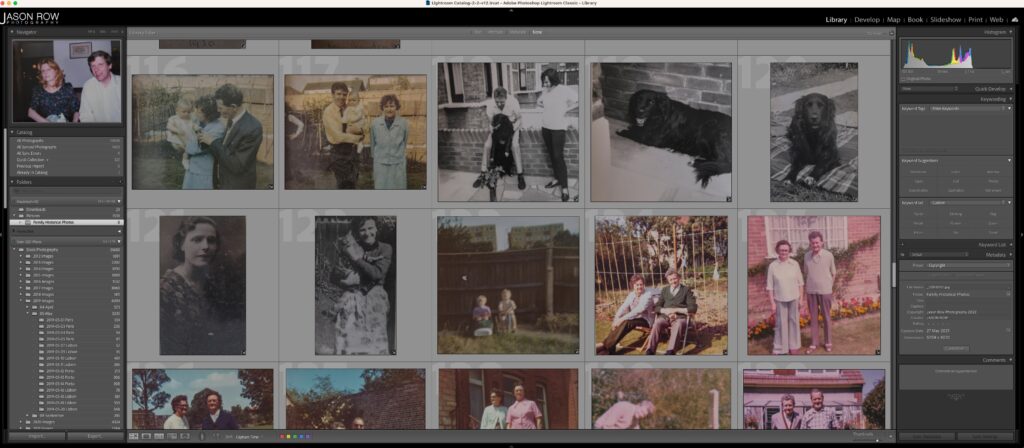The height and width of the screenshot is (448, 1024).
Task: Click the Export button
Action: point(95,436)
